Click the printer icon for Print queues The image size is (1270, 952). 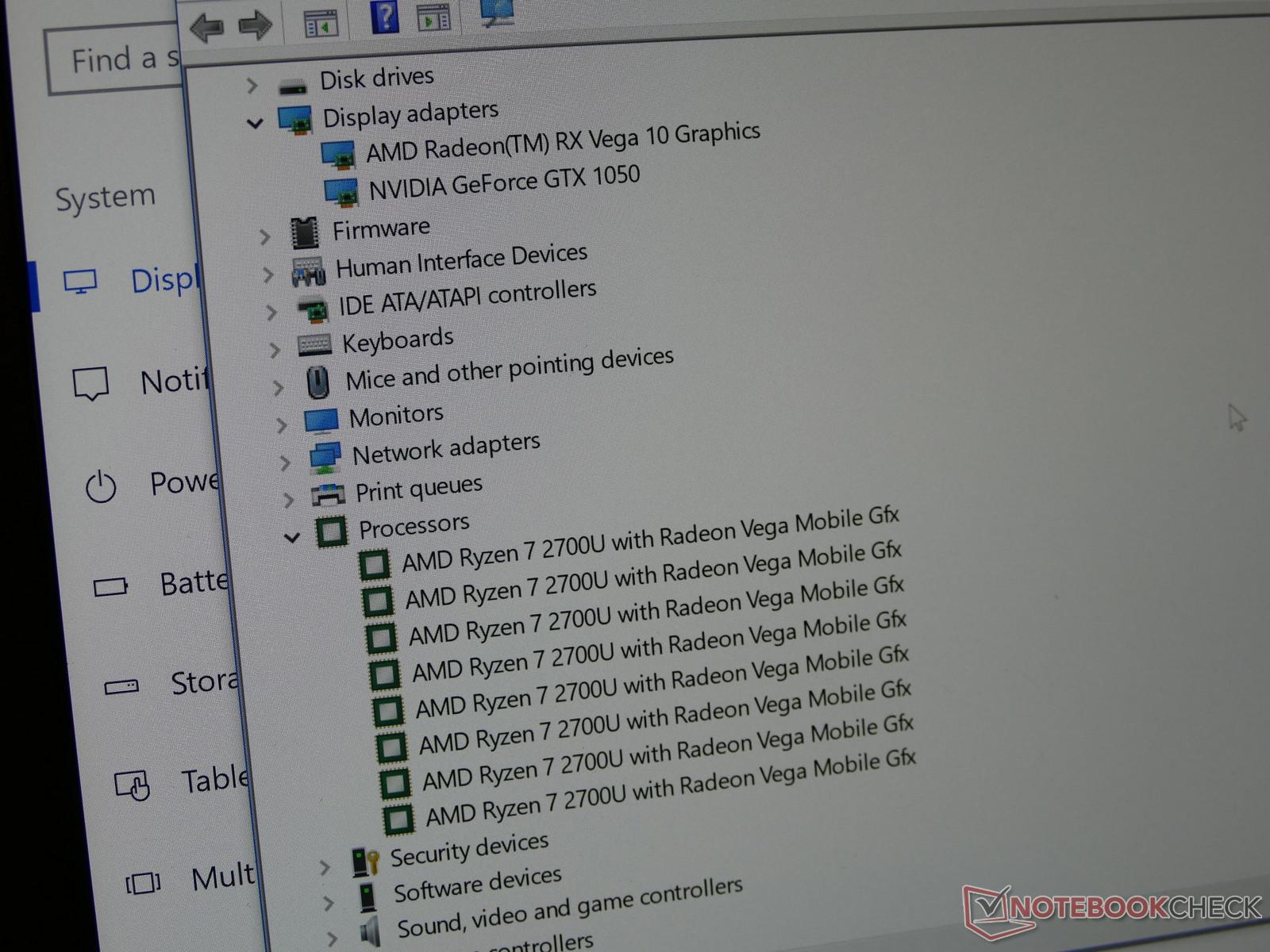[x=328, y=495]
